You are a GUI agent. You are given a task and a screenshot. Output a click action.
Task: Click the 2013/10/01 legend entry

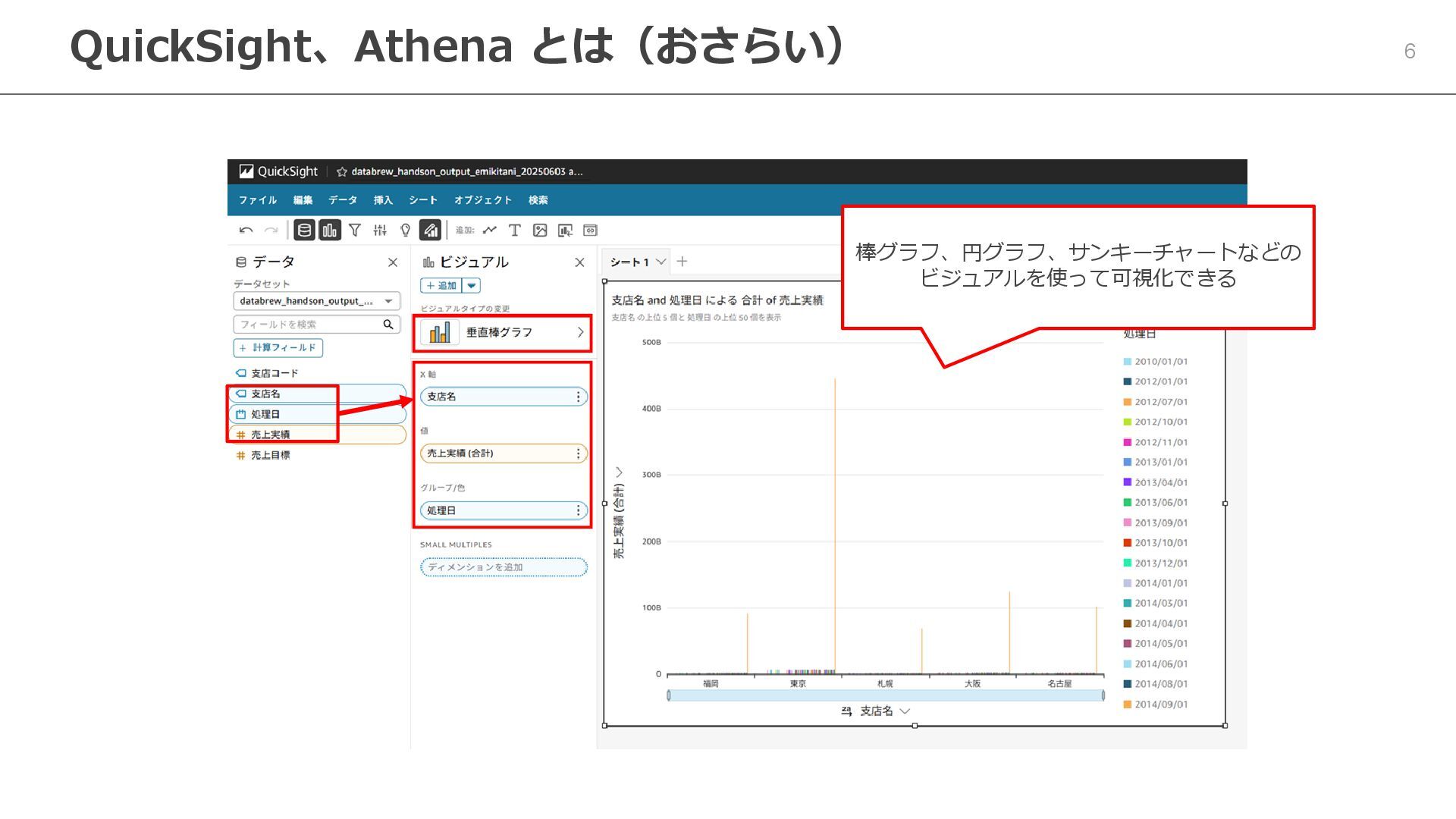pos(1156,543)
